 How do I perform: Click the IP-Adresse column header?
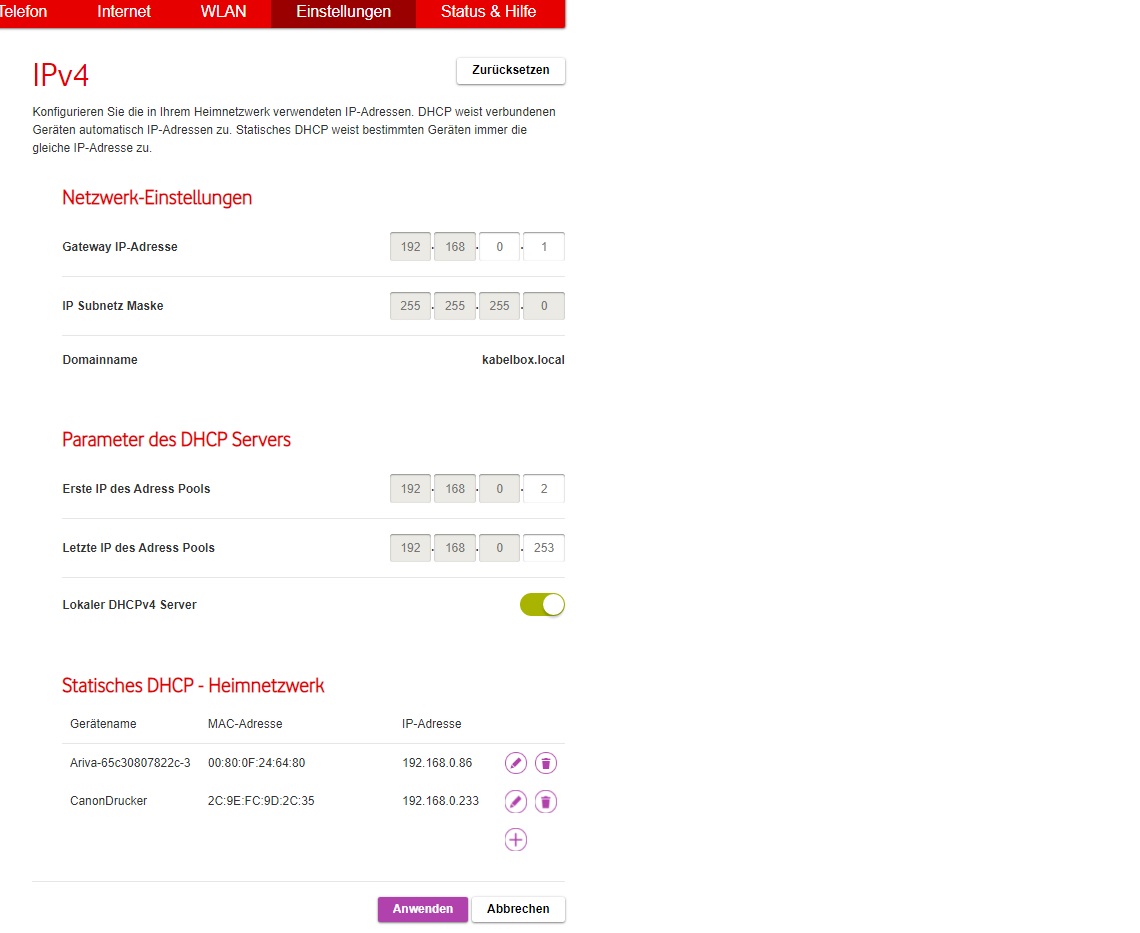coord(432,724)
